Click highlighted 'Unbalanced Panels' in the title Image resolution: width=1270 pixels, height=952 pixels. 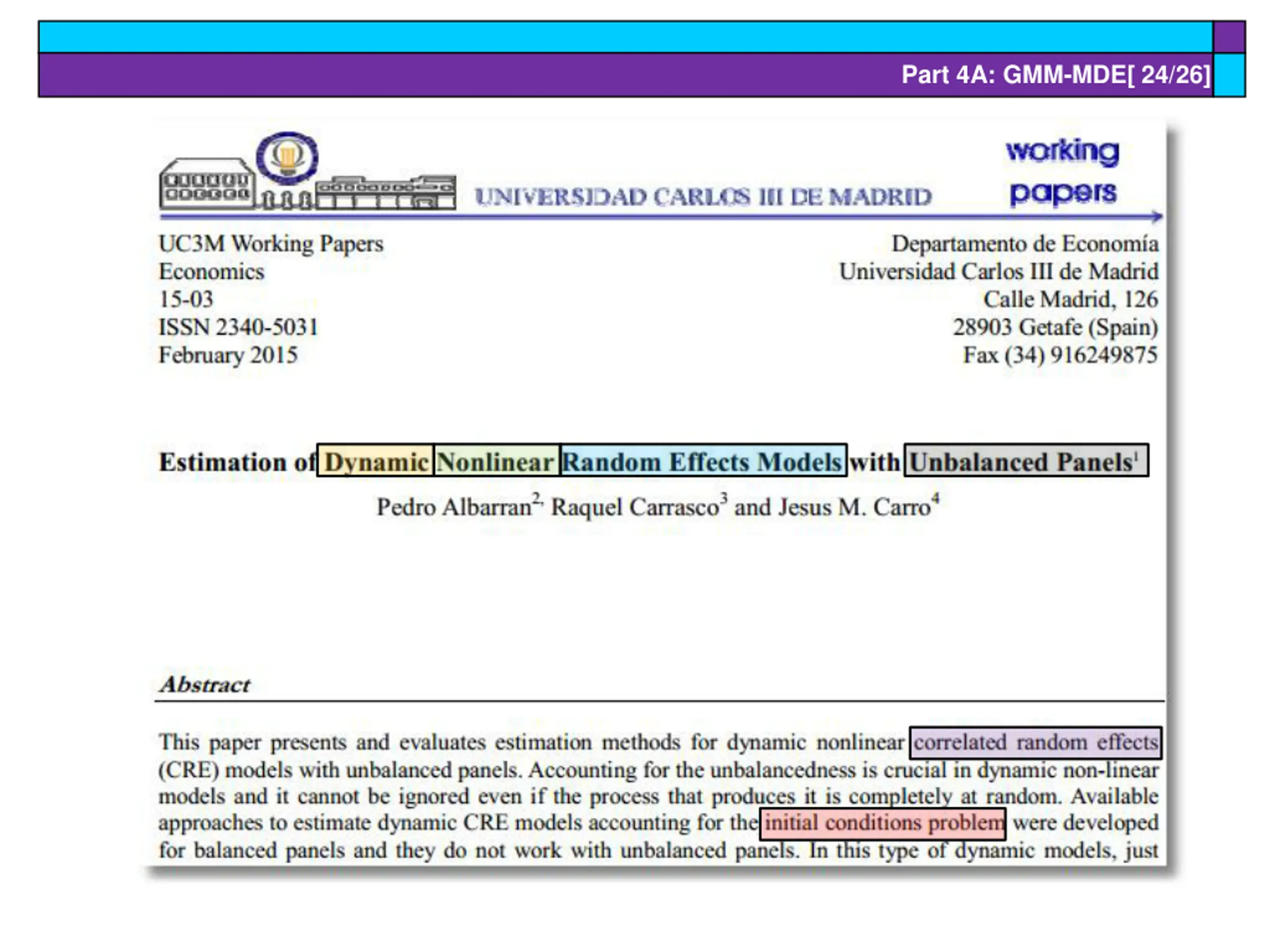[1026, 461]
